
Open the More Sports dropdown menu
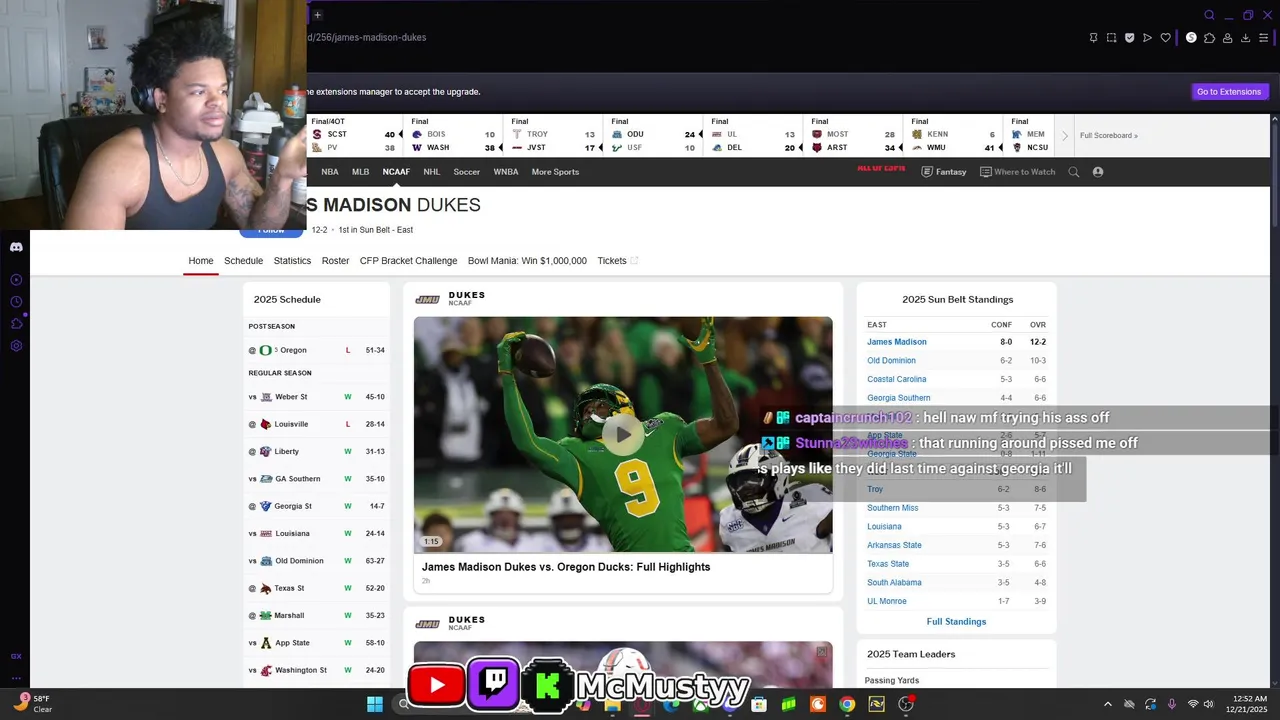(x=555, y=172)
